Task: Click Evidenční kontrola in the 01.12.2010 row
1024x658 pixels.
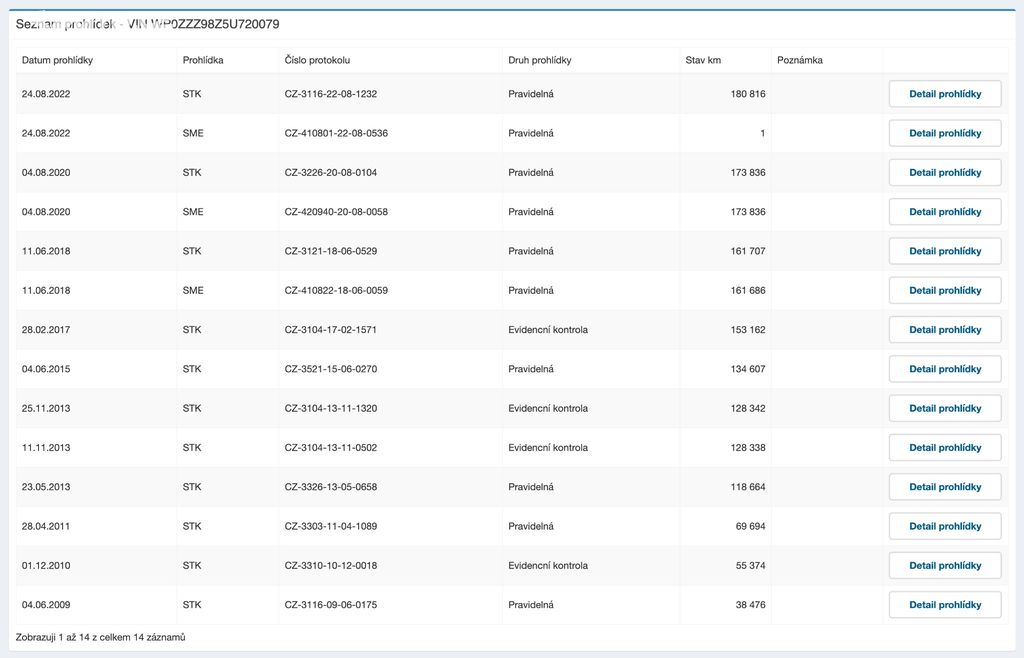Action: [548, 565]
